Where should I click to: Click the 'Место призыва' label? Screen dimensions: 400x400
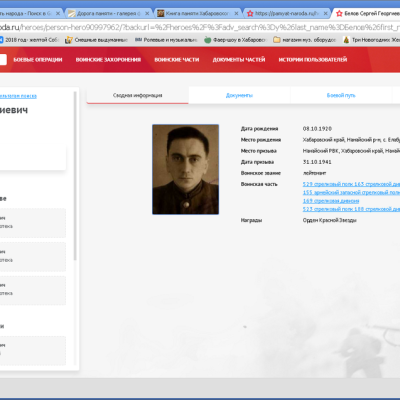[259, 151]
